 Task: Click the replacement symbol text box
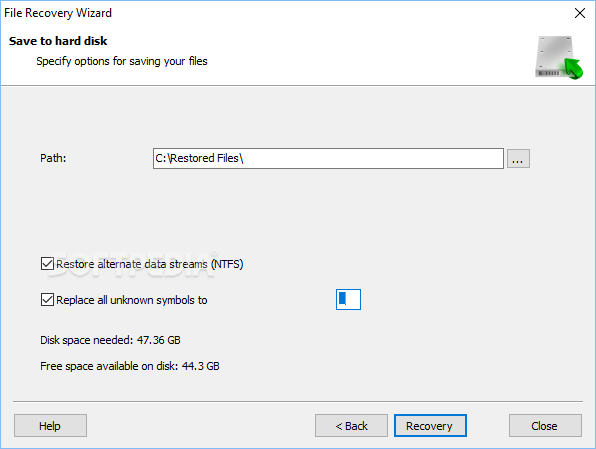tap(348, 300)
